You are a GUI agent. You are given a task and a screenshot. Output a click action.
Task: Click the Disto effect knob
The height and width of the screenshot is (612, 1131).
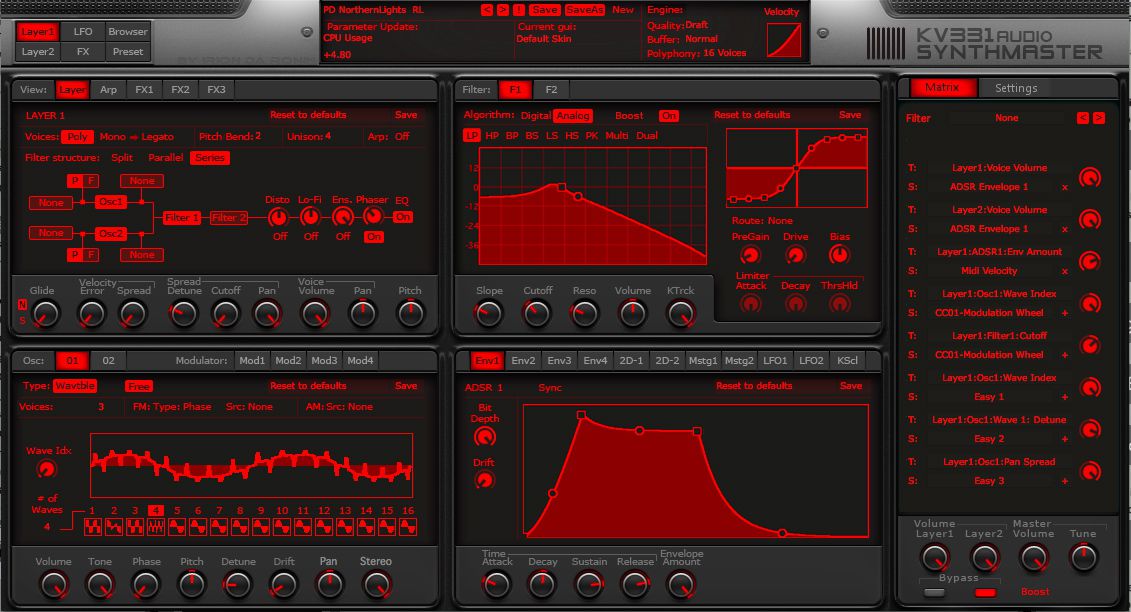click(278, 217)
